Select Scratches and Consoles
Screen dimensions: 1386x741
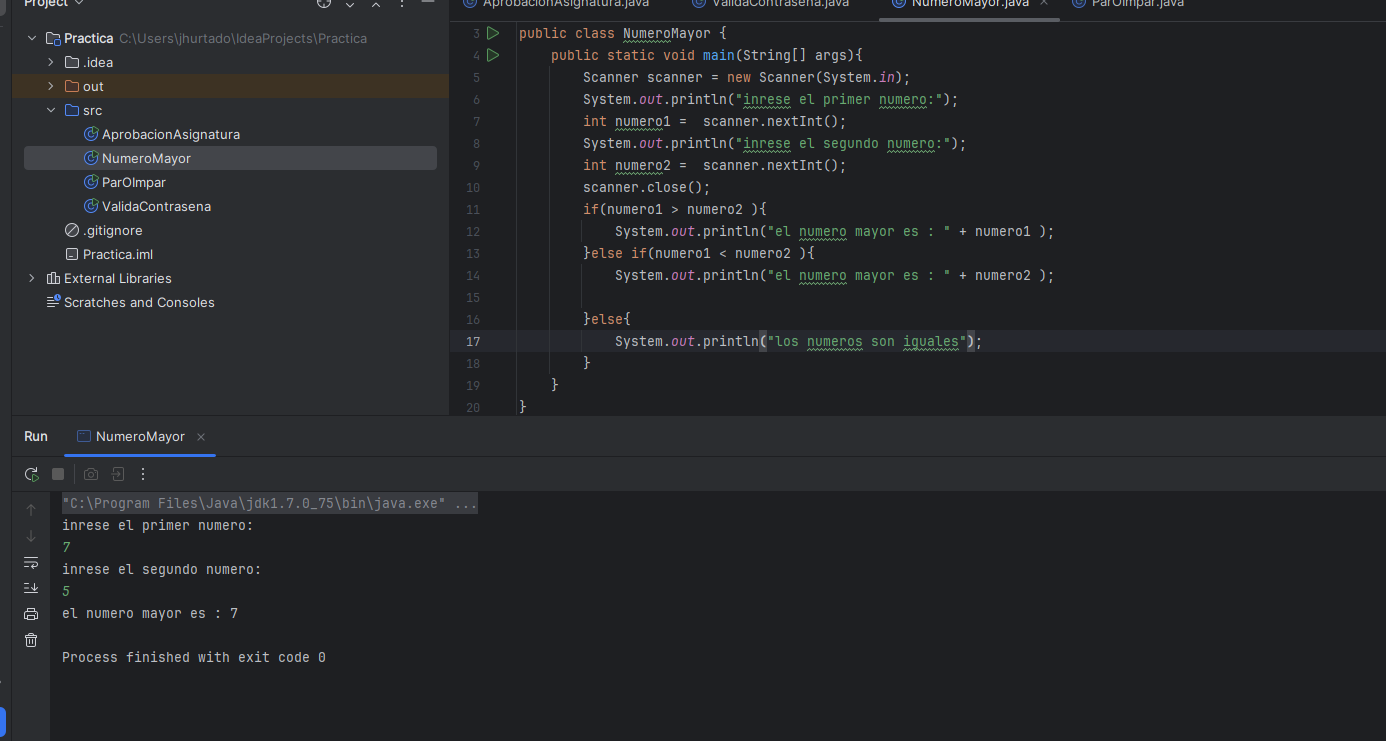click(139, 302)
